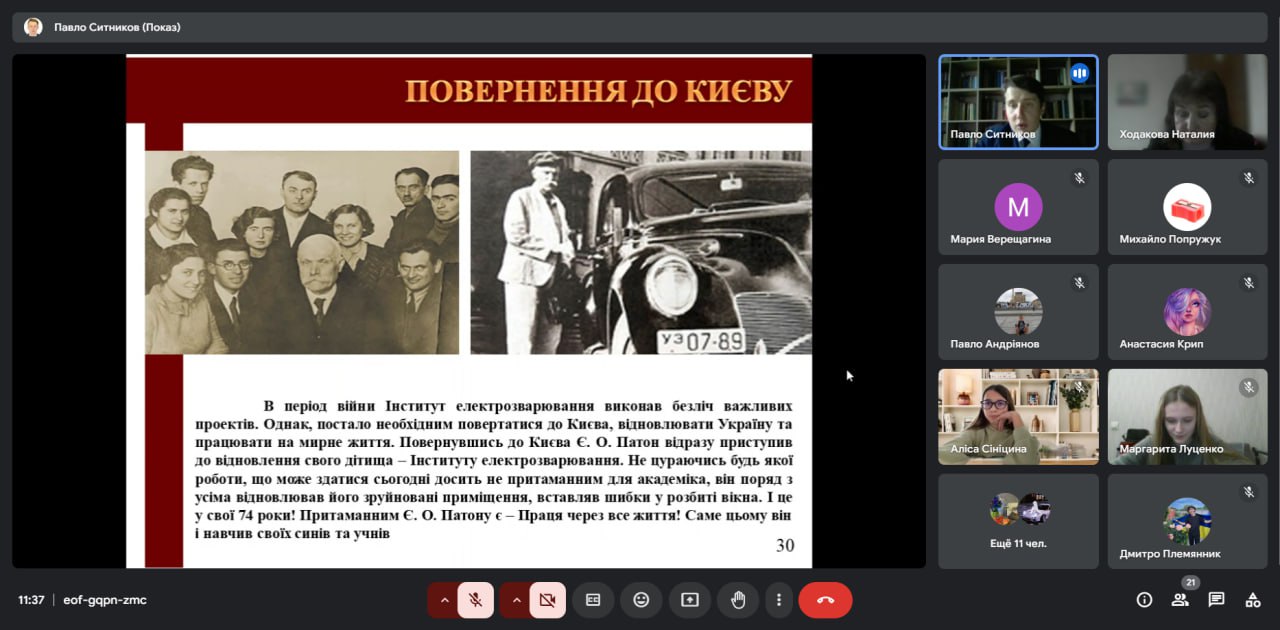Image resolution: width=1280 pixels, height=630 pixels.
Task: Select Мария Верещагина's participant tile
Action: (x=1018, y=207)
